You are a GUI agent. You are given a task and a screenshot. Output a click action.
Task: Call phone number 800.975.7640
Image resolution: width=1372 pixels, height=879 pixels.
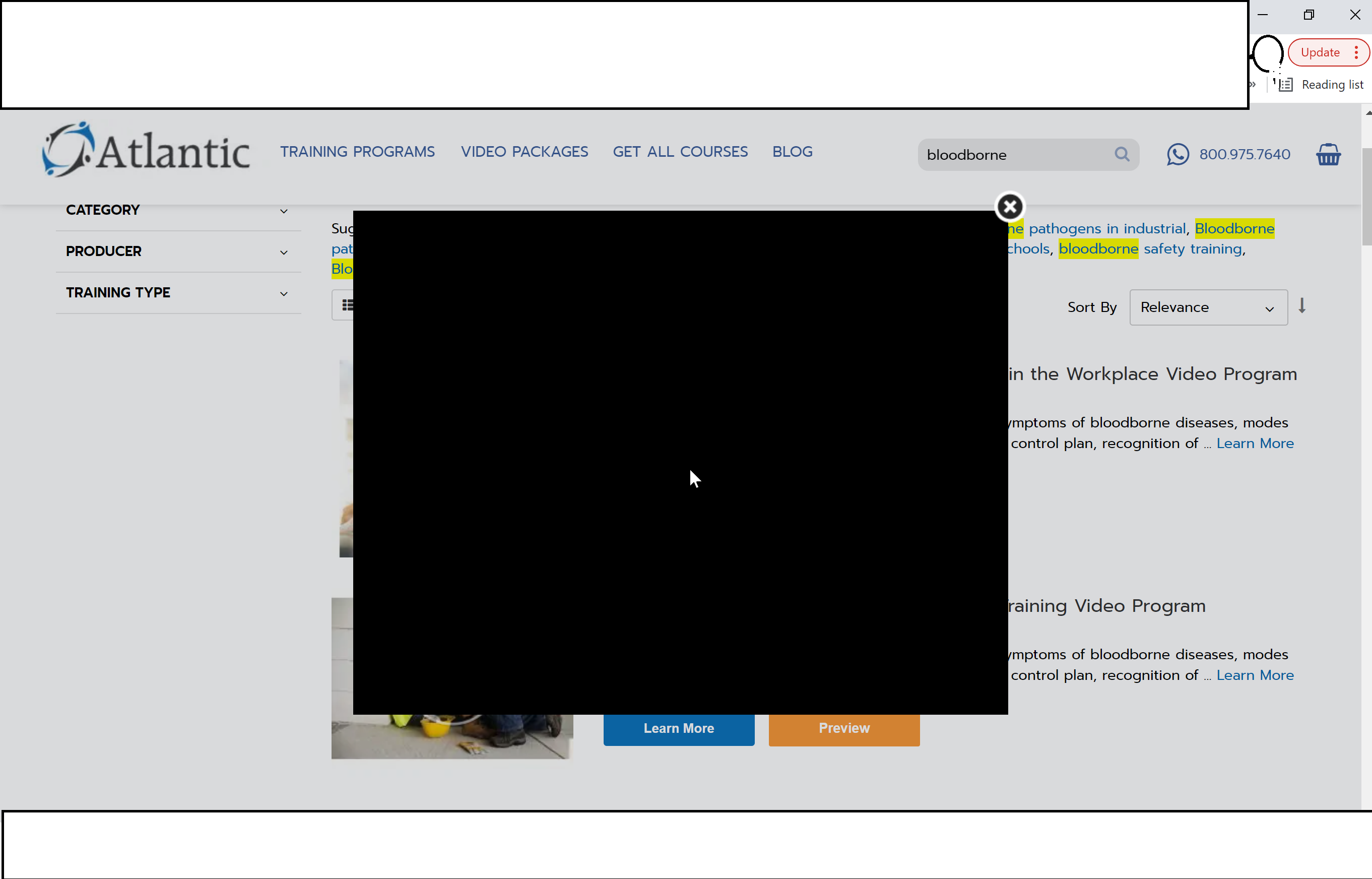[1244, 154]
